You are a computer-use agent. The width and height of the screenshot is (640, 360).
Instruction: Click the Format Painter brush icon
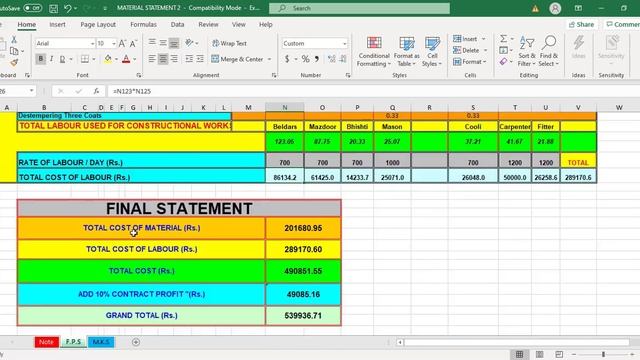click(14, 62)
